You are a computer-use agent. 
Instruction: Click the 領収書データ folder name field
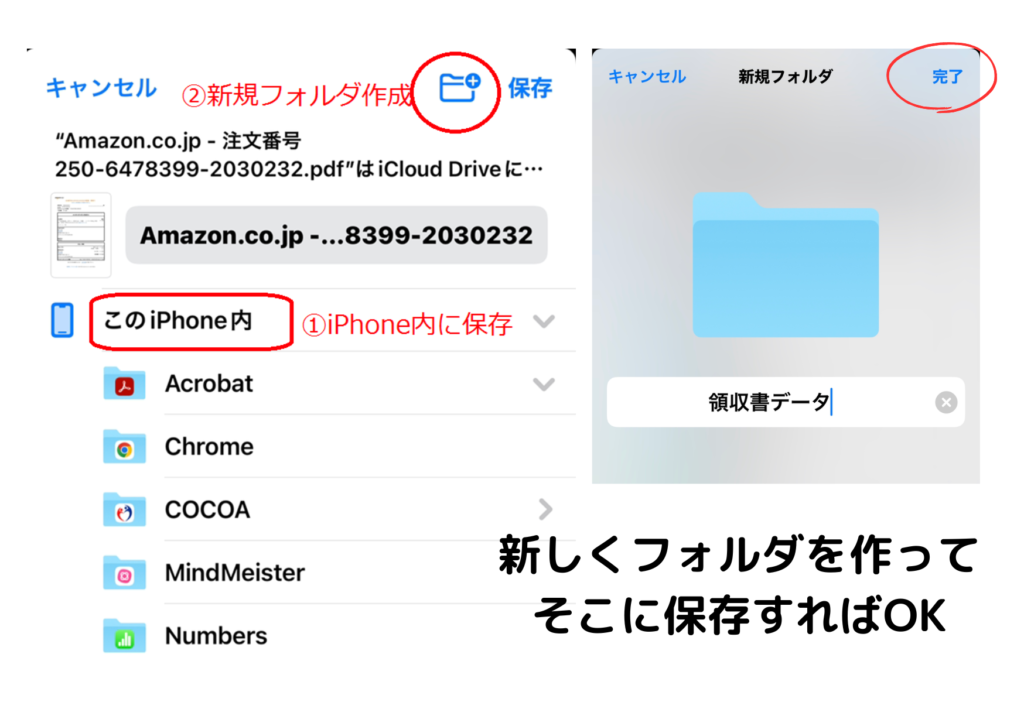pyautogui.click(x=786, y=402)
